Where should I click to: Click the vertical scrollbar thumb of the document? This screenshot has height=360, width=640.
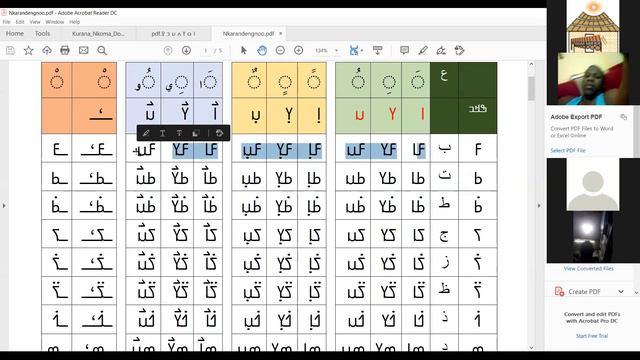pyautogui.click(x=531, y=88)
